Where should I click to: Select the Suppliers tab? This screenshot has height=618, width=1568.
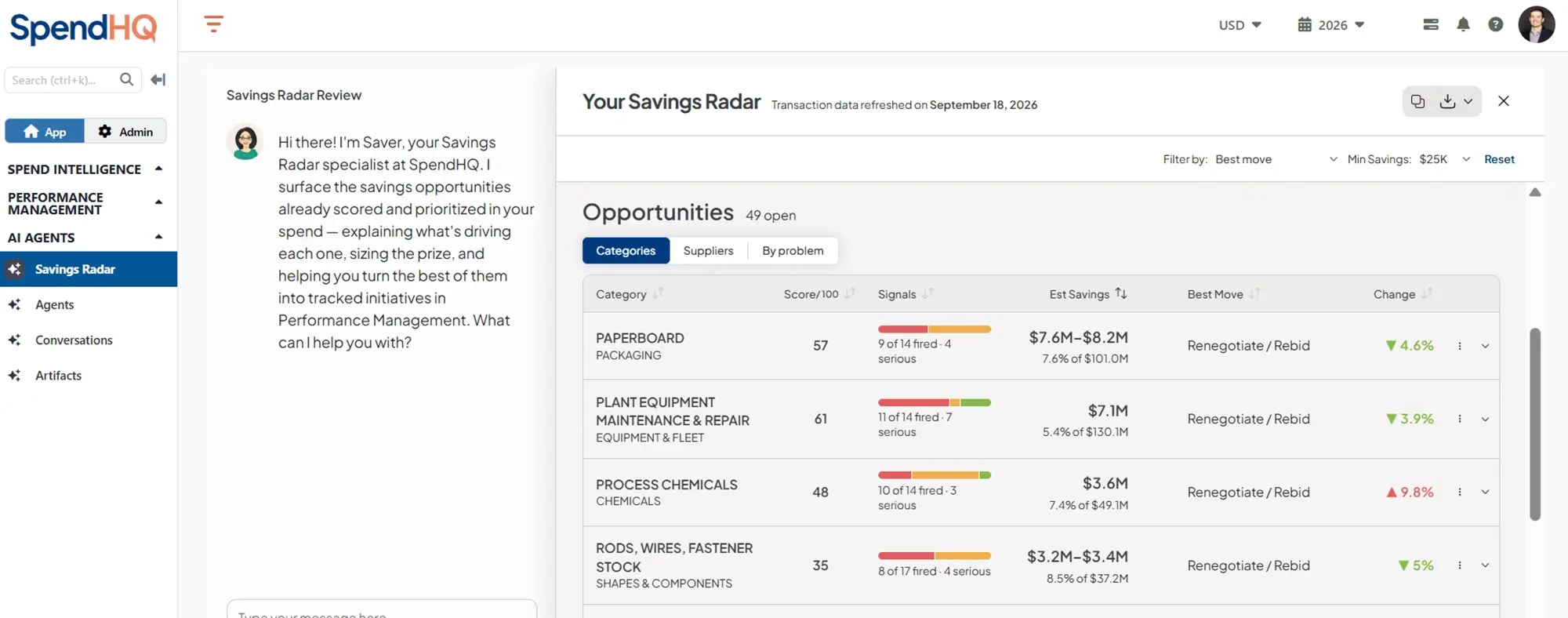pos(708,250)
